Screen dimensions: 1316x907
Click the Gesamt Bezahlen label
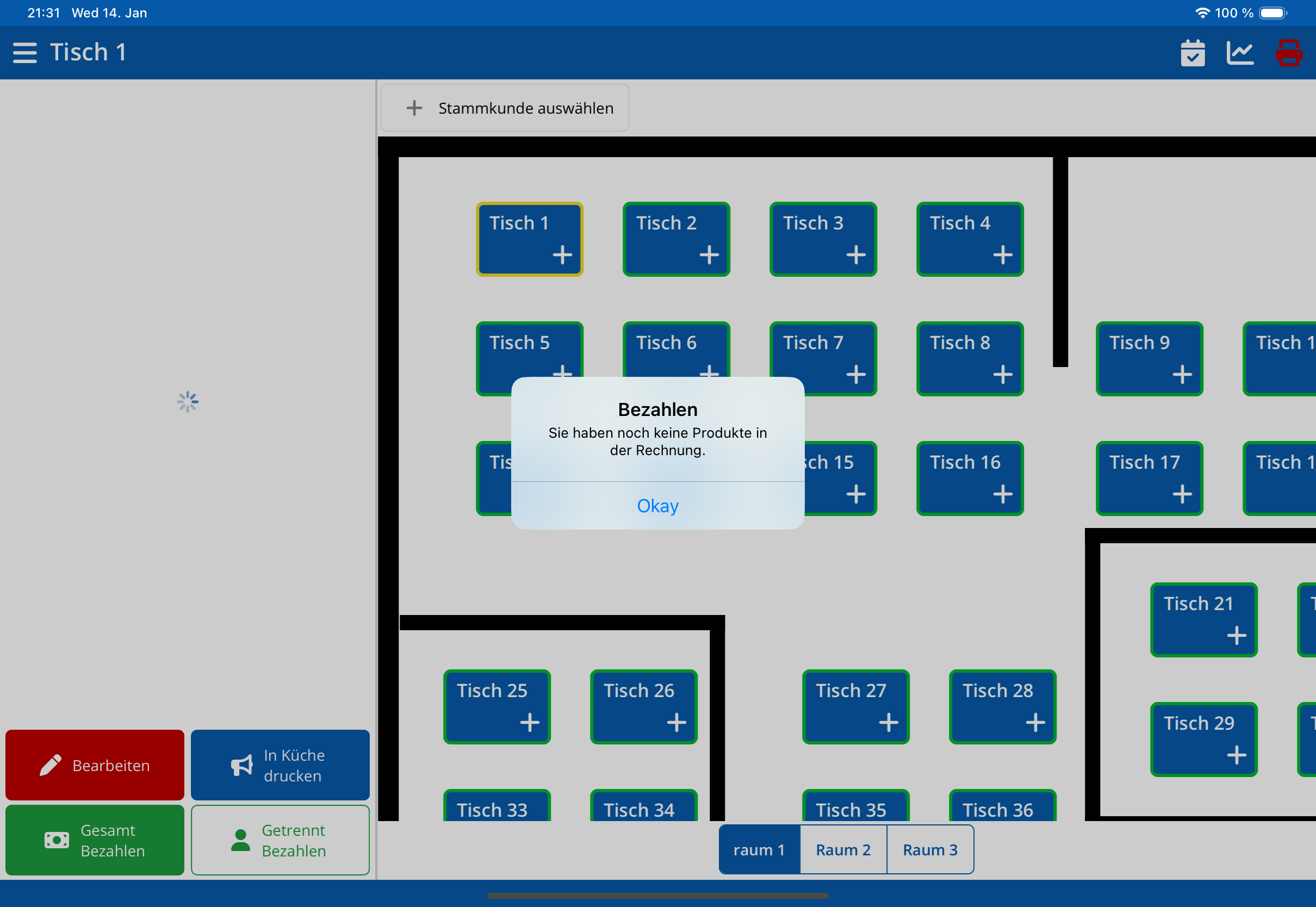pyautogui.click(x=113, y=841)
